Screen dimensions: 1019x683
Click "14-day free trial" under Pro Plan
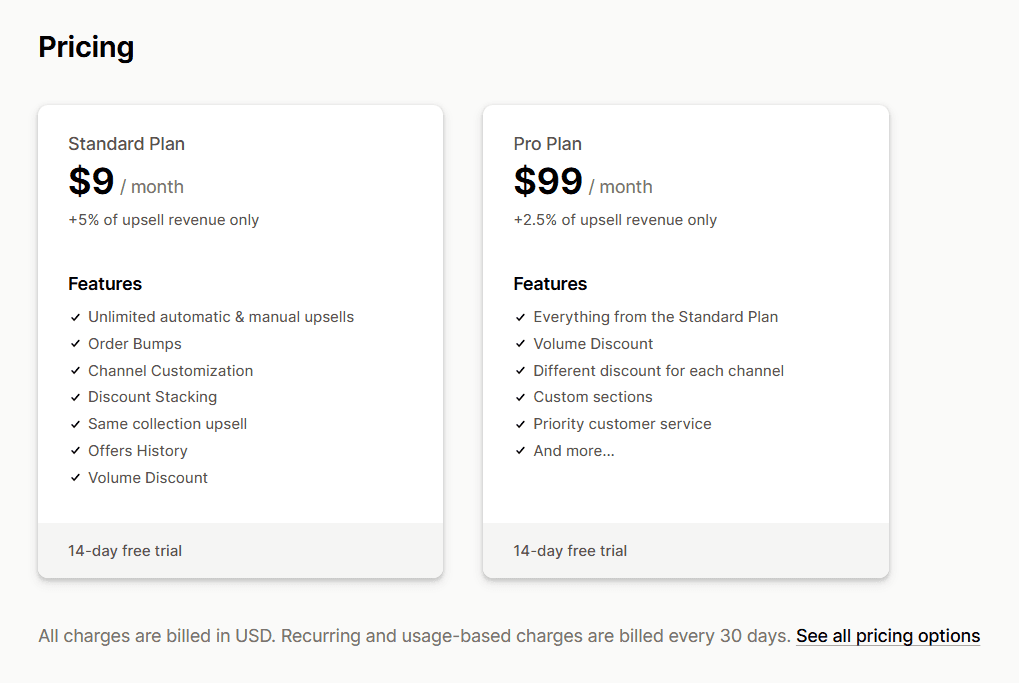[569, 550]
